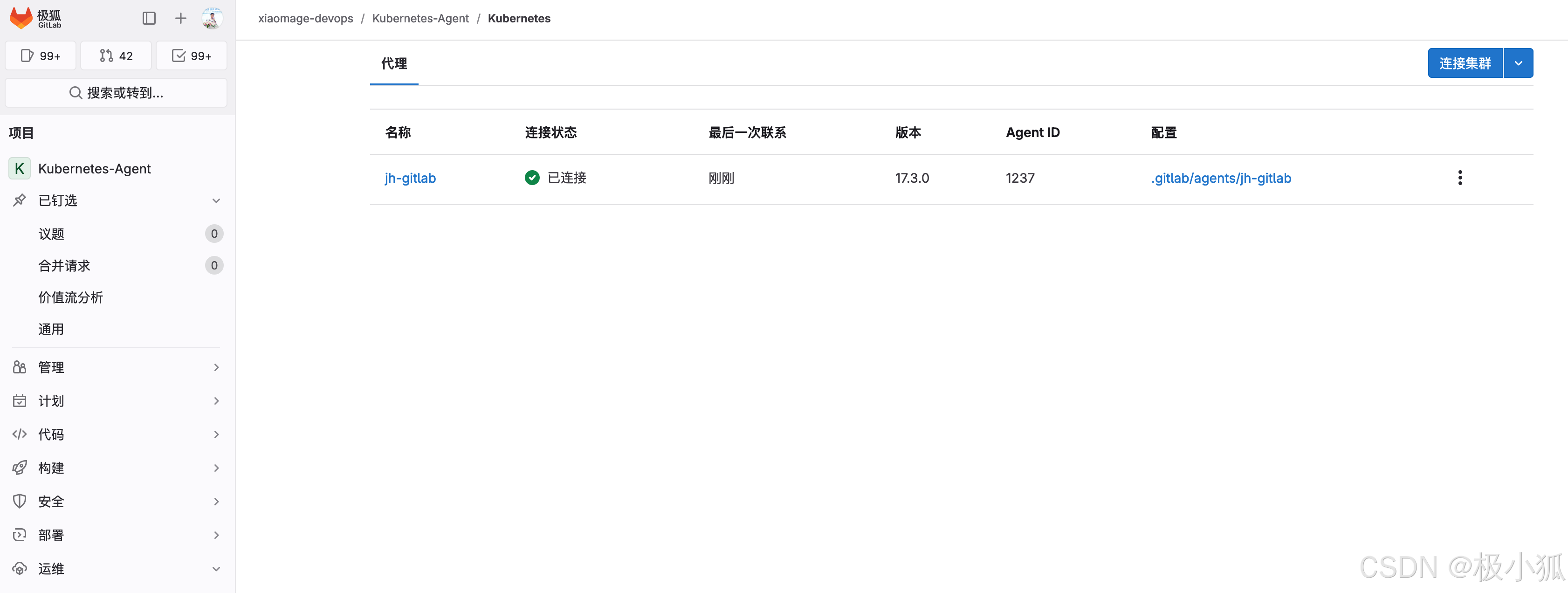Click the 管理 users icon

[x=20, y=367]
